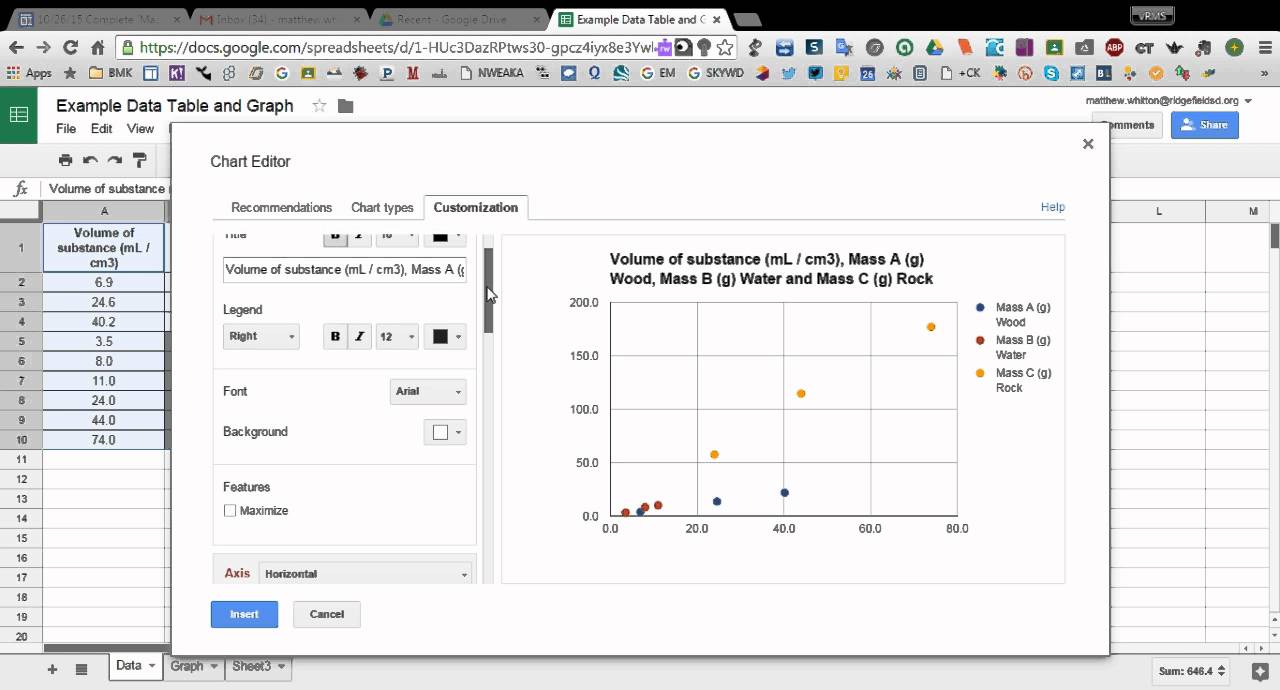Add a new sheet with the plus icon
Viewport: 1280px width, 690px height.
pos(52,669)
